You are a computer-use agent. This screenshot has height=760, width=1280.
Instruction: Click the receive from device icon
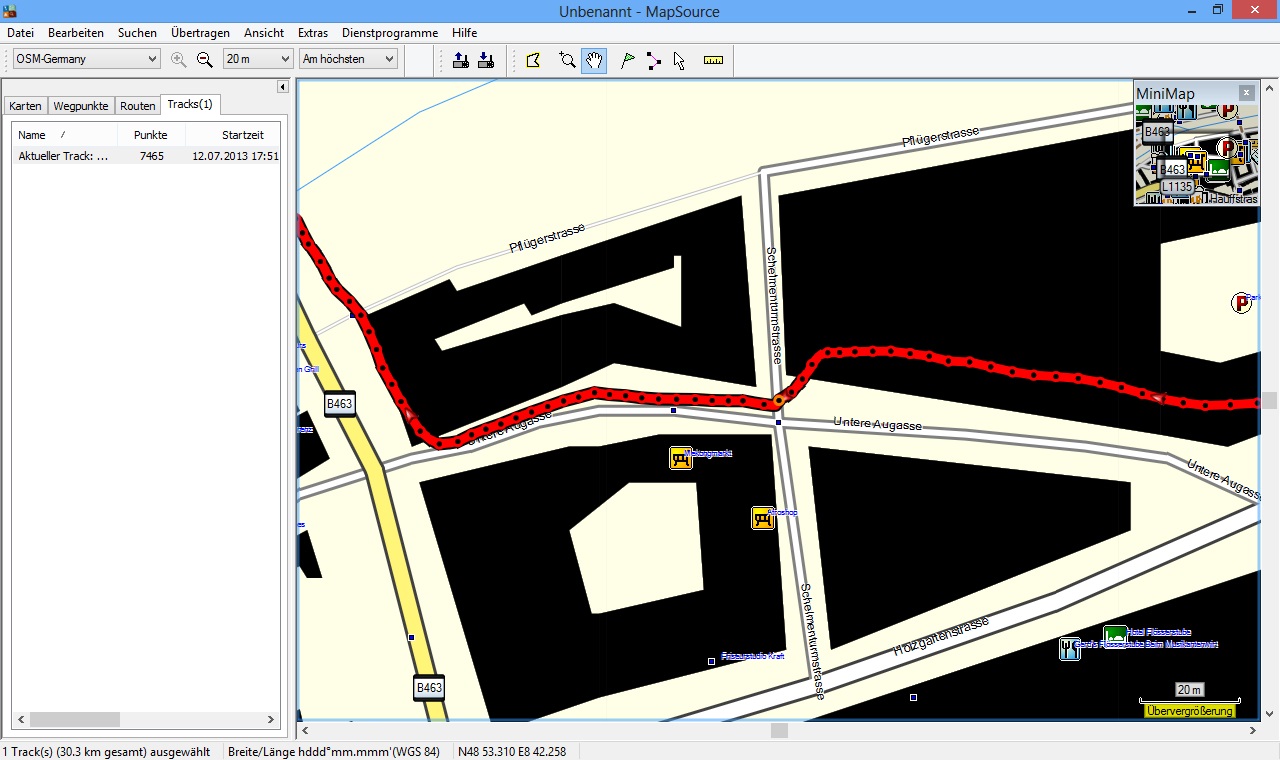coord(485,60)
